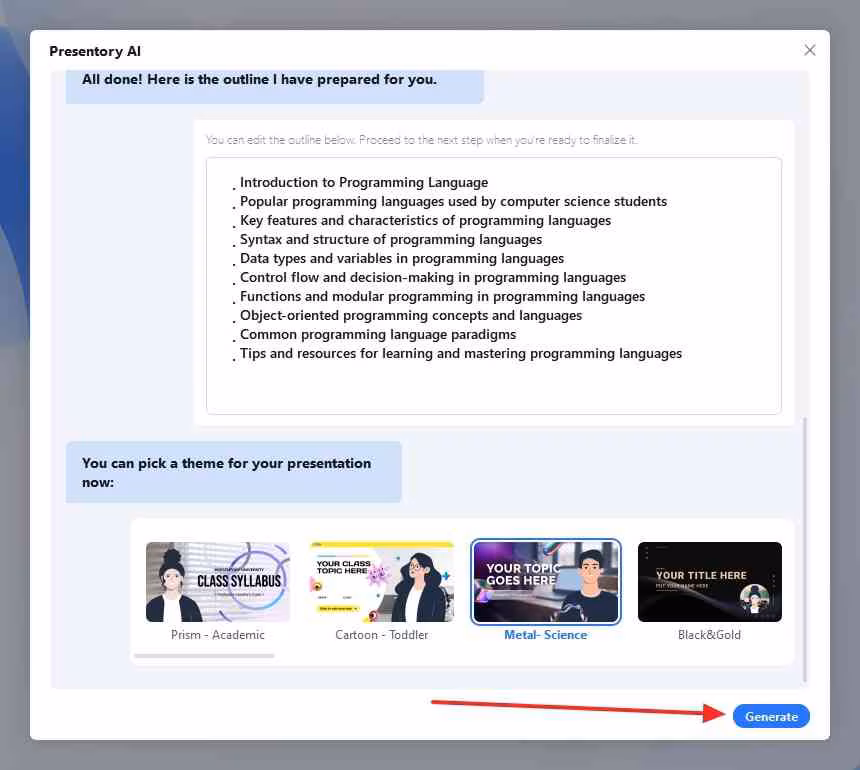
Task: Click 'Popular programming languages used by computer science students'
Action: point(453,201)
